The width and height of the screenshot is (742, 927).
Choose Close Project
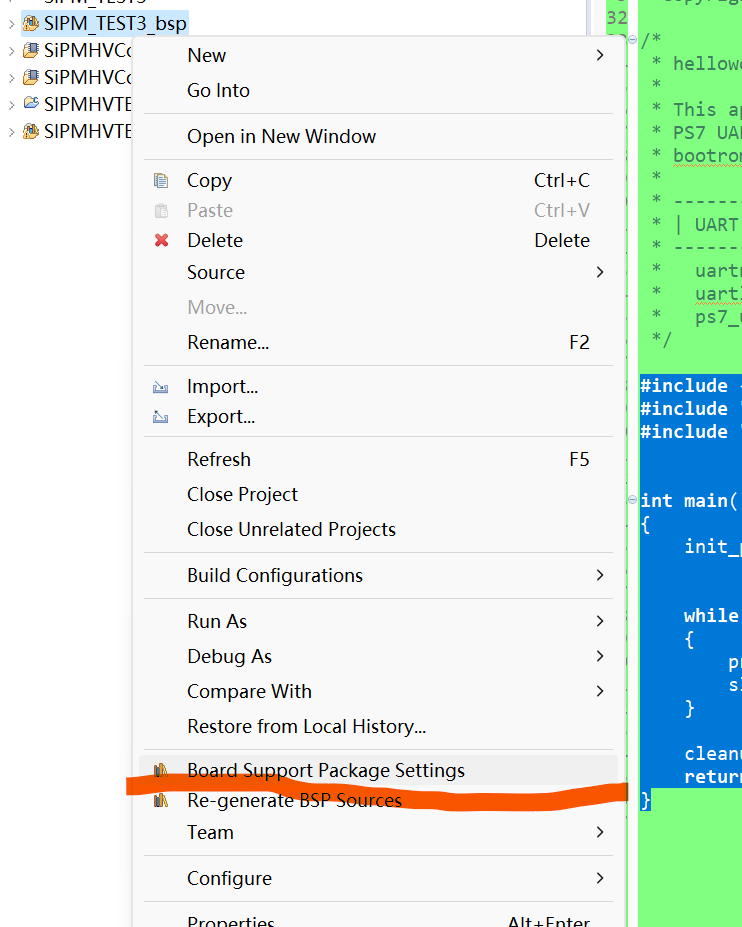tap(378, 494)
